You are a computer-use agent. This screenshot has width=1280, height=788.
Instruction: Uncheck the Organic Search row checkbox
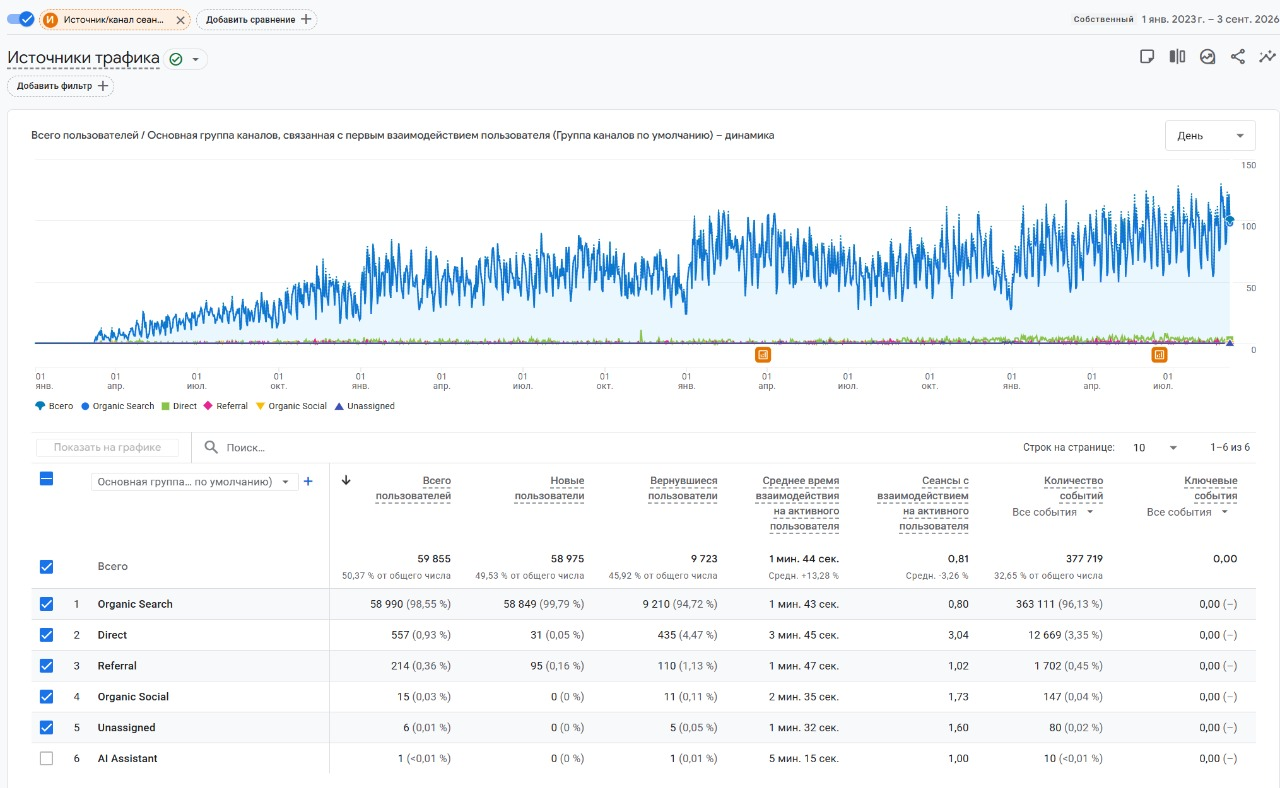click(46, 604)
